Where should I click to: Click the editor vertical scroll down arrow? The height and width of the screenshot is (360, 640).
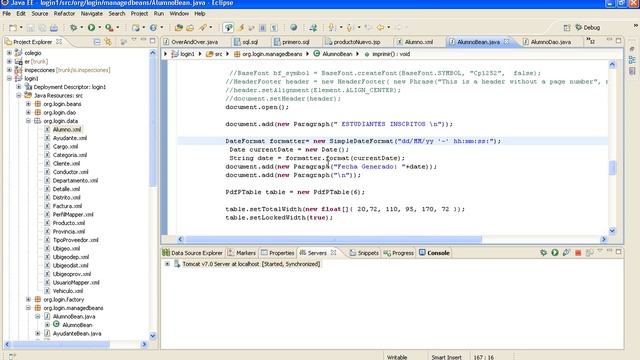click(x=612, y=231)
